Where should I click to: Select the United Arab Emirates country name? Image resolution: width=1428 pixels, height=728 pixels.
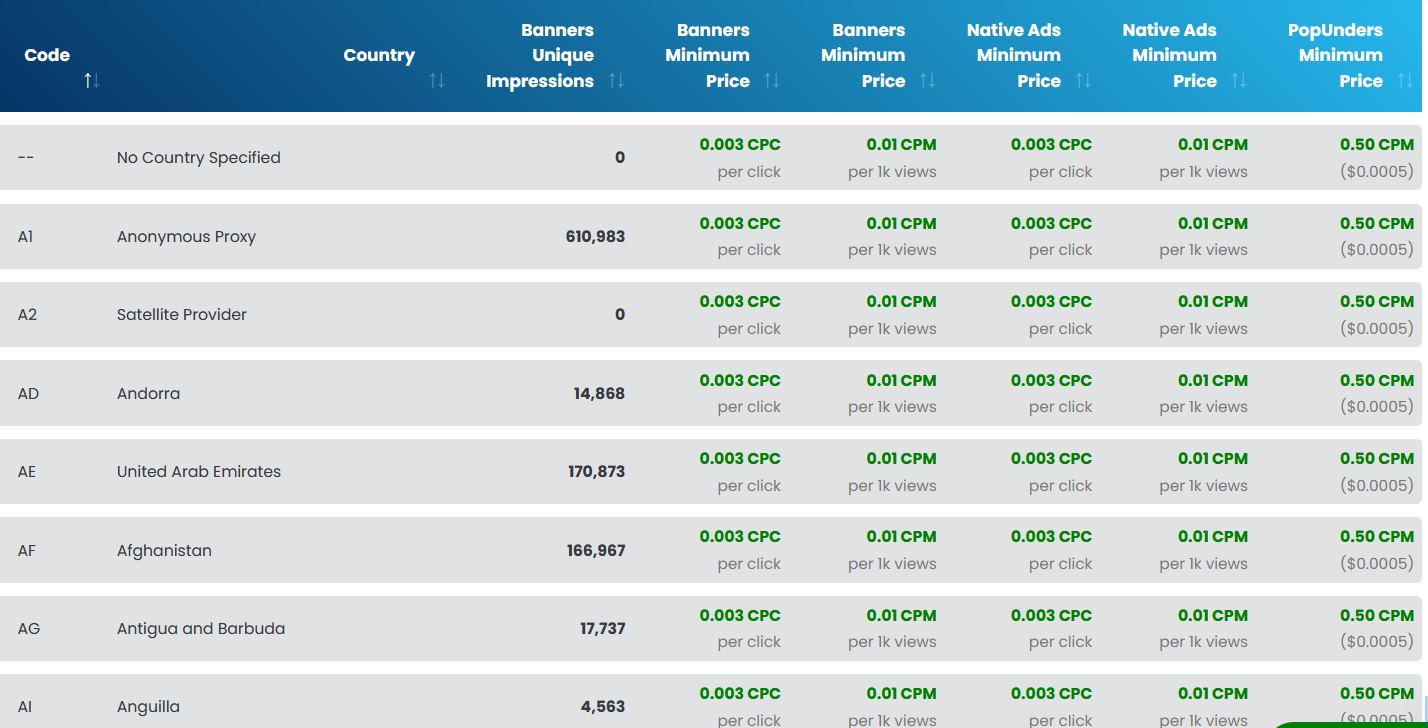pyautogui.click(x=199, y=472)
